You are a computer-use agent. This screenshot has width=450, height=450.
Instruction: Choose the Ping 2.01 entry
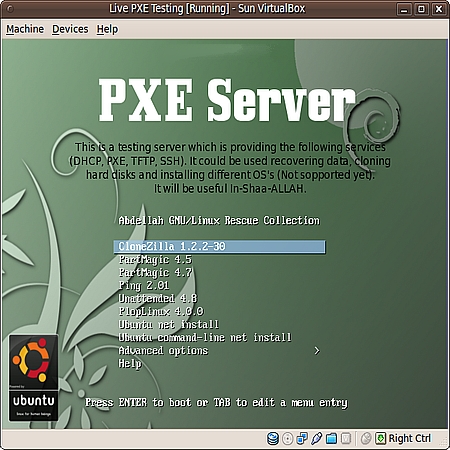[144, 286]
